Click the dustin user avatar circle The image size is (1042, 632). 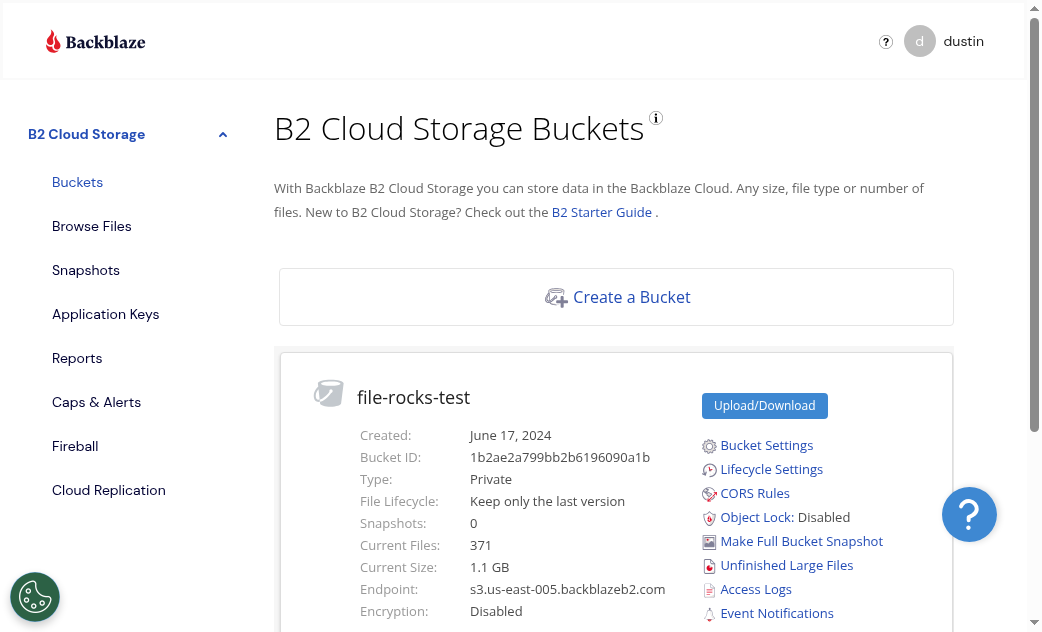pos(919,41)
